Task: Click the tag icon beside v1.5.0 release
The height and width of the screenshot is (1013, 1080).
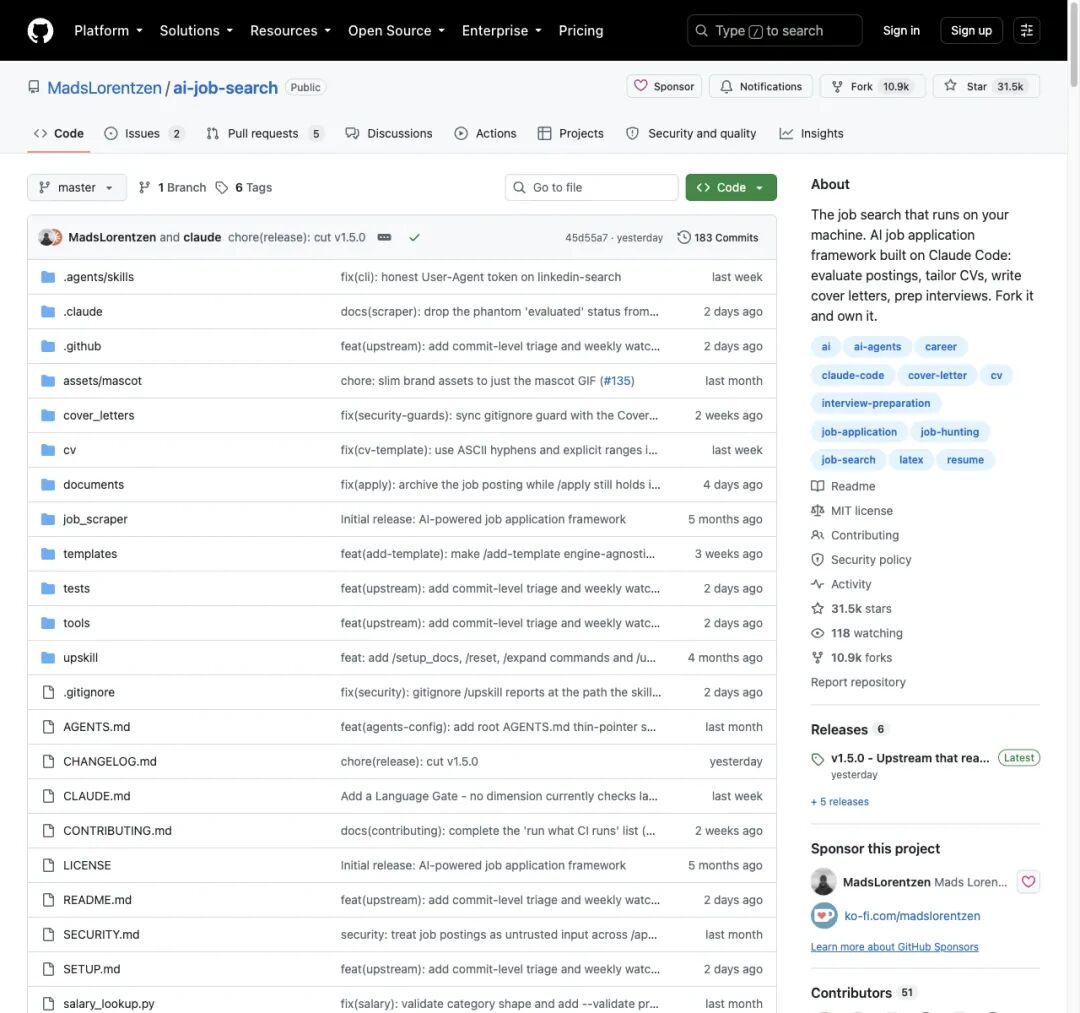Action: pos(818,759)
